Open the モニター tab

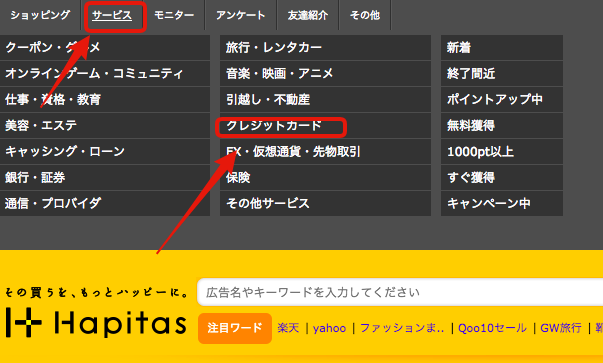(x=174, y=15)
